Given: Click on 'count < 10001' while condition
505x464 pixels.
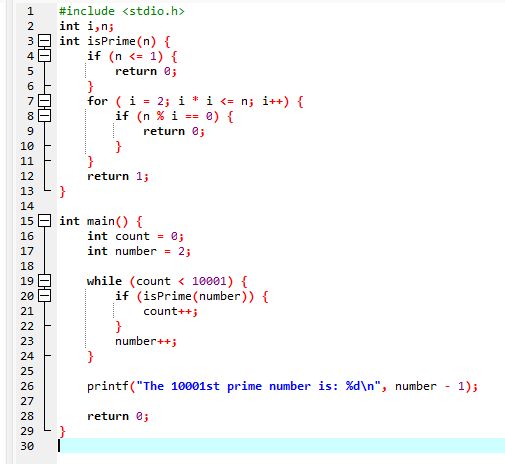Looking at the screenshot, I should coord(181,281).
